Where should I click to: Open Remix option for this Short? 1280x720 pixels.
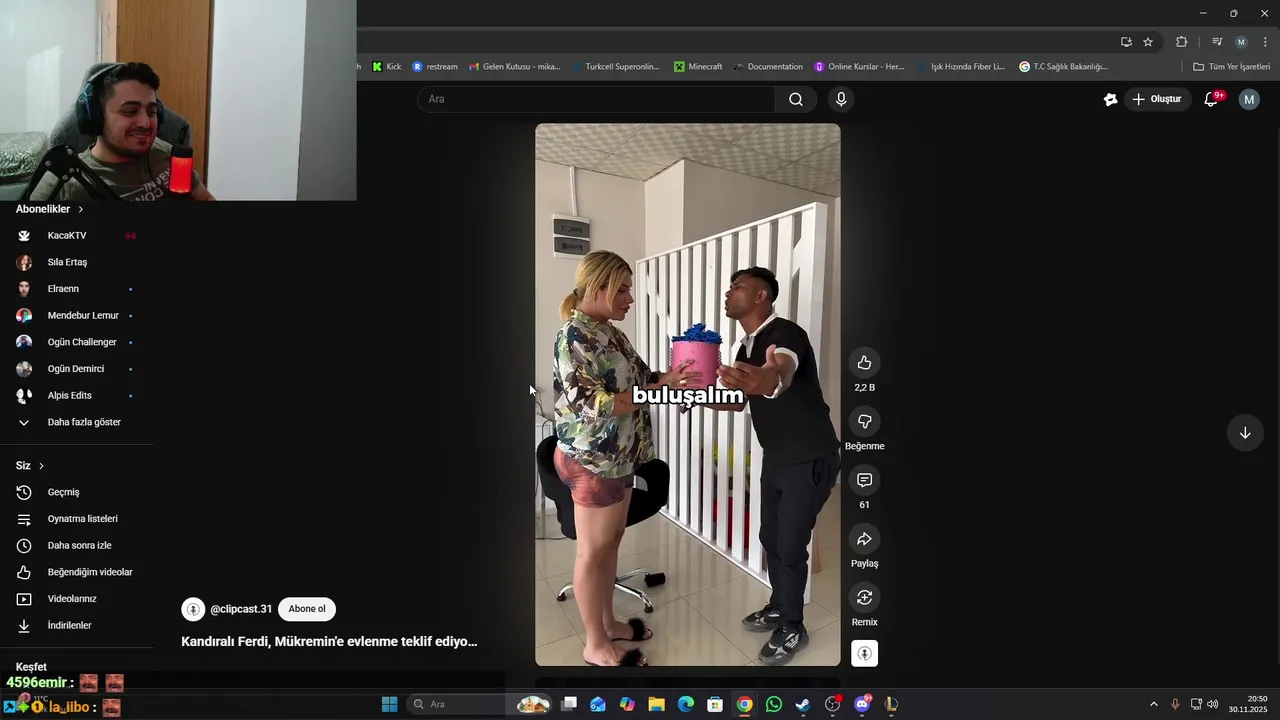[x=864, y=598]
